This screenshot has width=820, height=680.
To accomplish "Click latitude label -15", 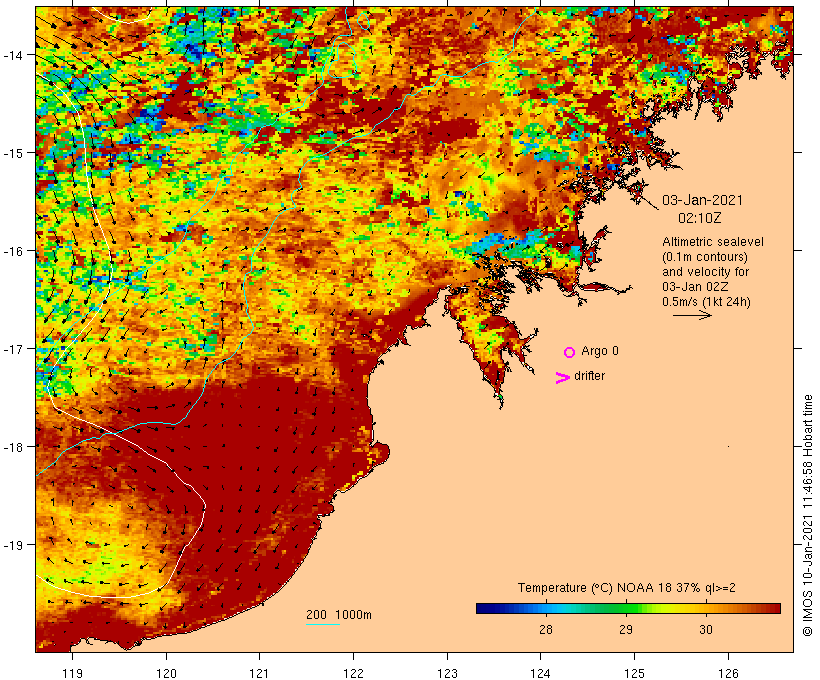I will [12, 153].
